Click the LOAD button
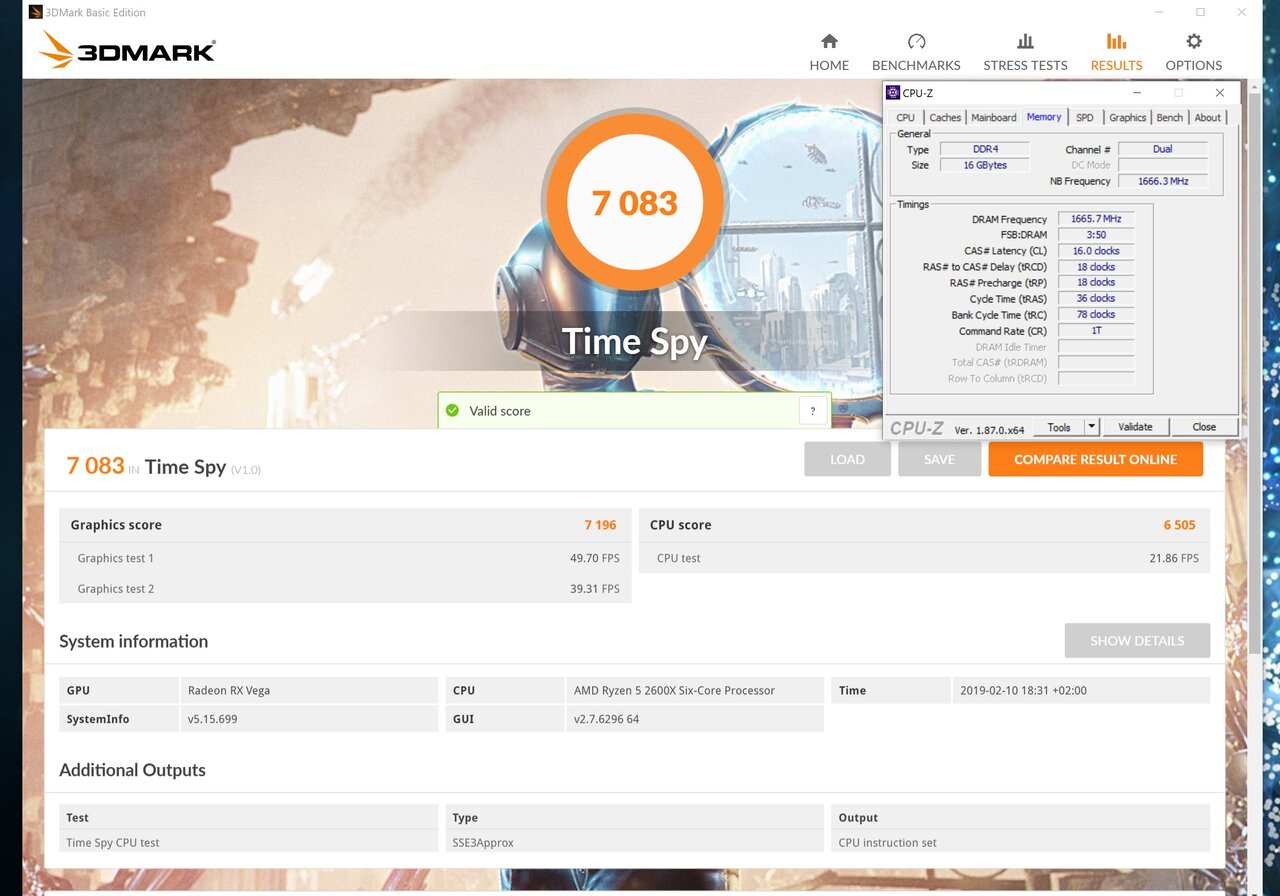Viewport: 1280px width, 896px height. point(847,459)
